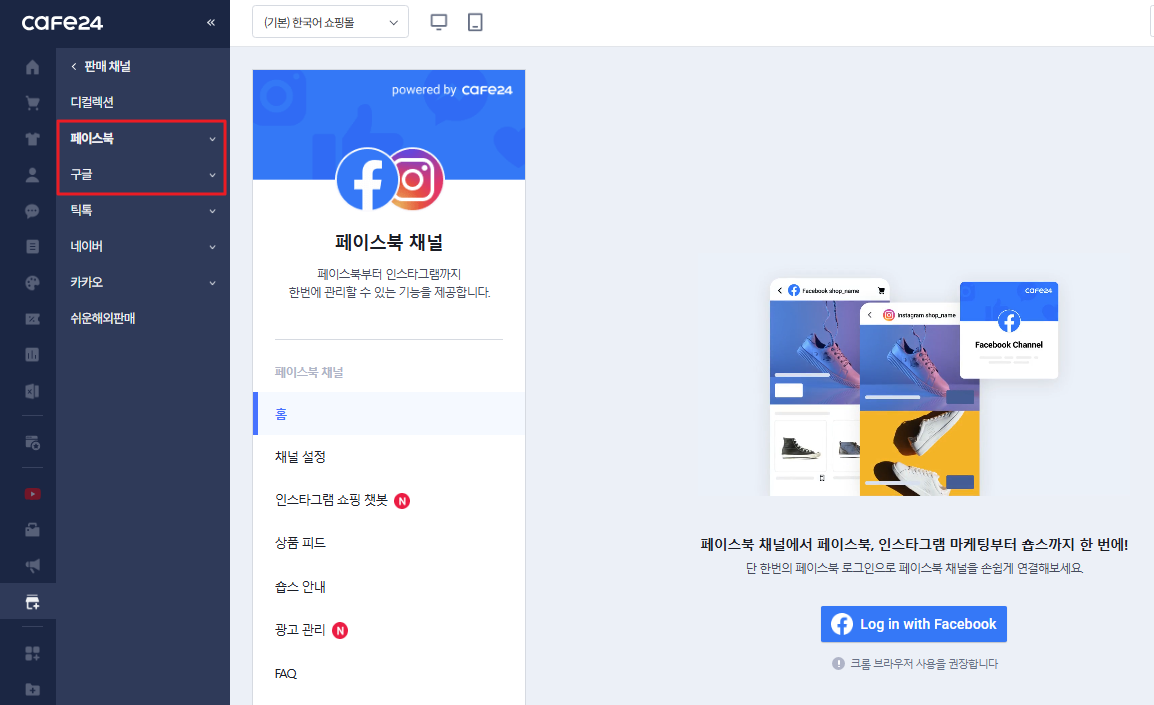Screen dimensions: 1154x705
Task: Expand the 구글 menu chevron
Action: [213, 175]
